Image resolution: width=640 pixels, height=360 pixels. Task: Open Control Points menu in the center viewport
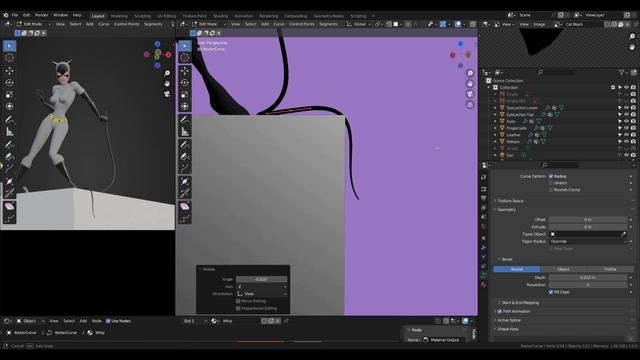coord(302,24)
